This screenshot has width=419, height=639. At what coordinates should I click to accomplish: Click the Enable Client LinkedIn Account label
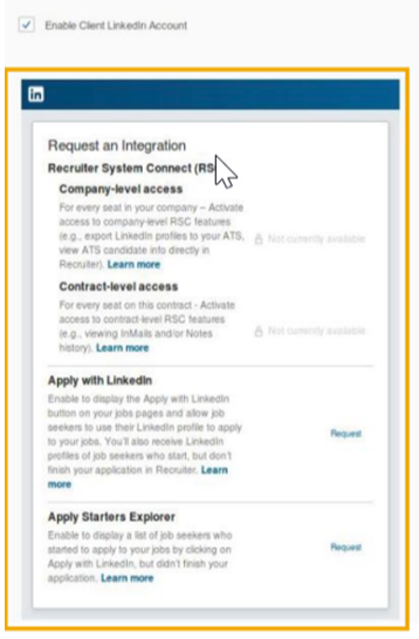[116, 25]
